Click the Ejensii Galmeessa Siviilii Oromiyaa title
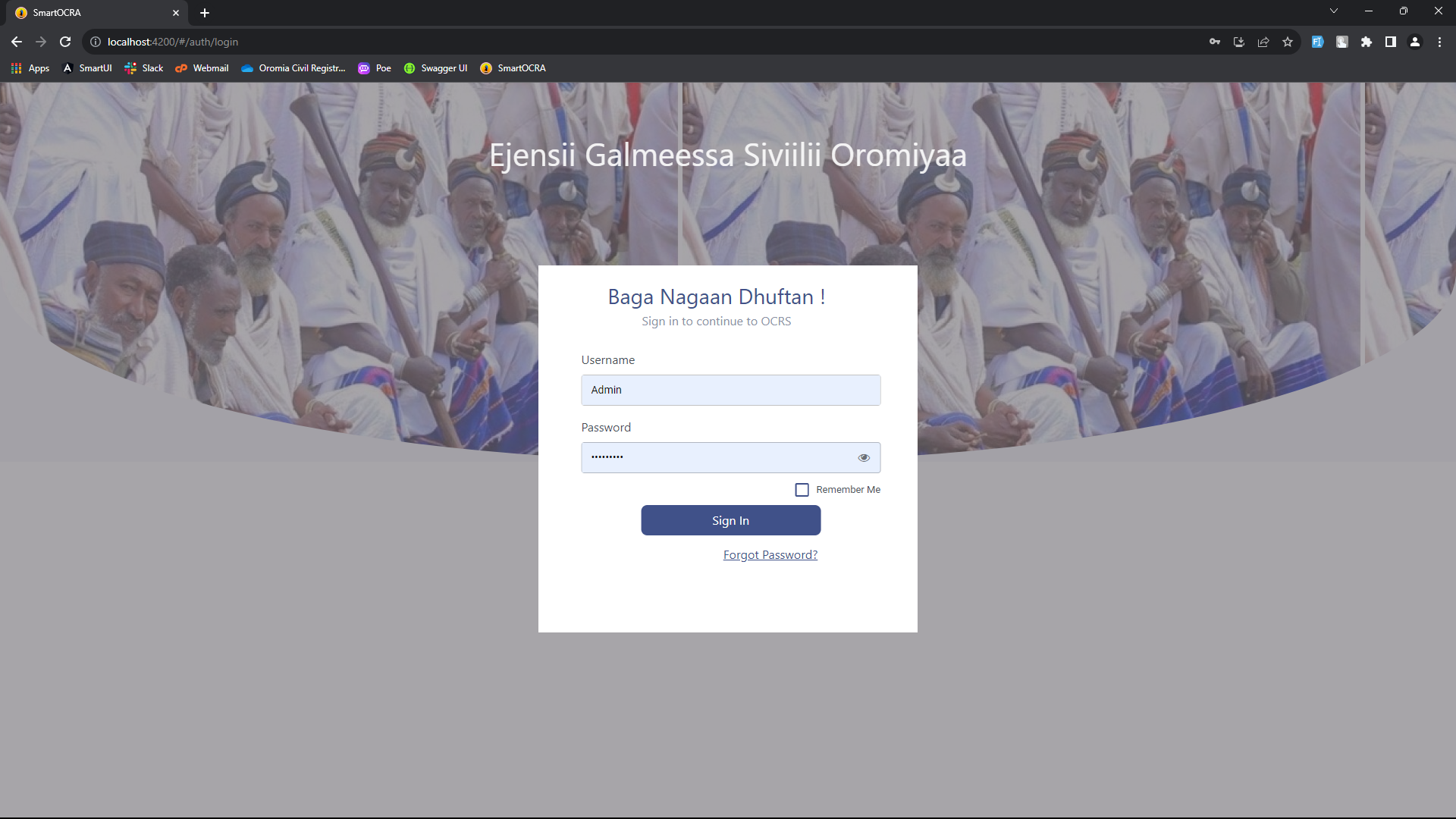The height and width of the screenshot is (819, 1456). 728,155
